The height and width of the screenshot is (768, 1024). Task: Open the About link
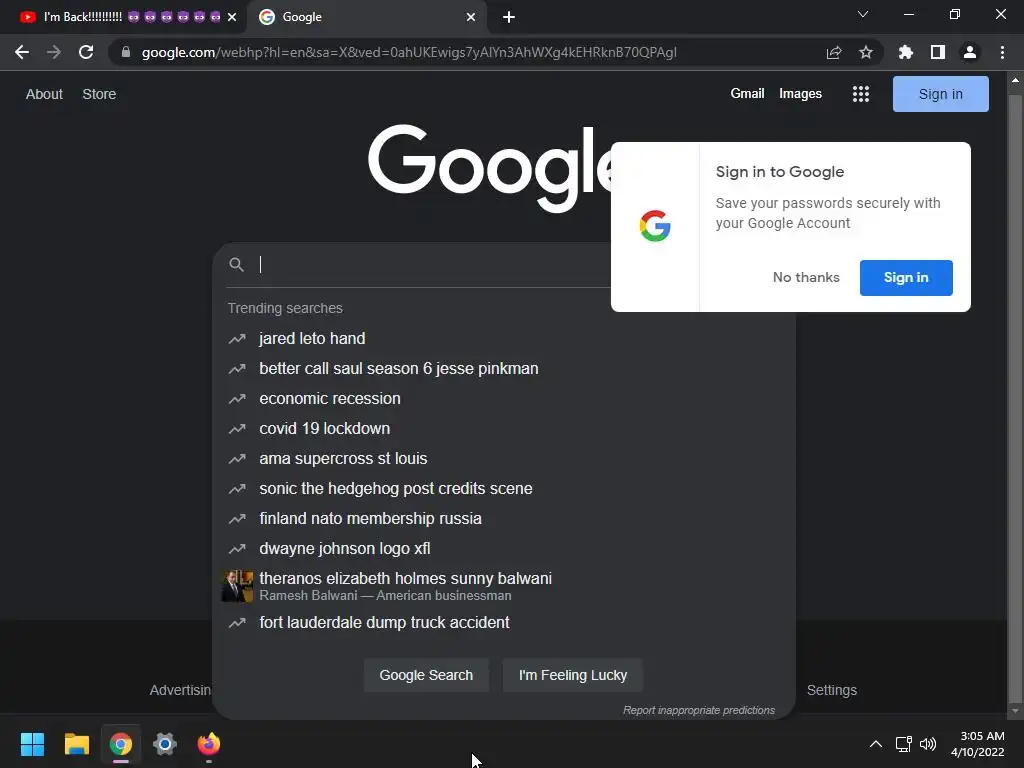44,94
